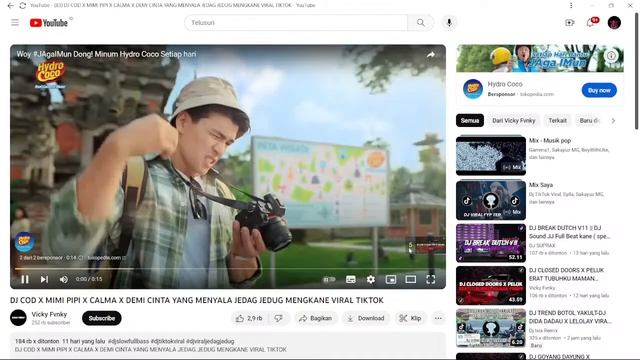Toggle autoplay switch in player
640x360 pixels.
click(329, 279)
